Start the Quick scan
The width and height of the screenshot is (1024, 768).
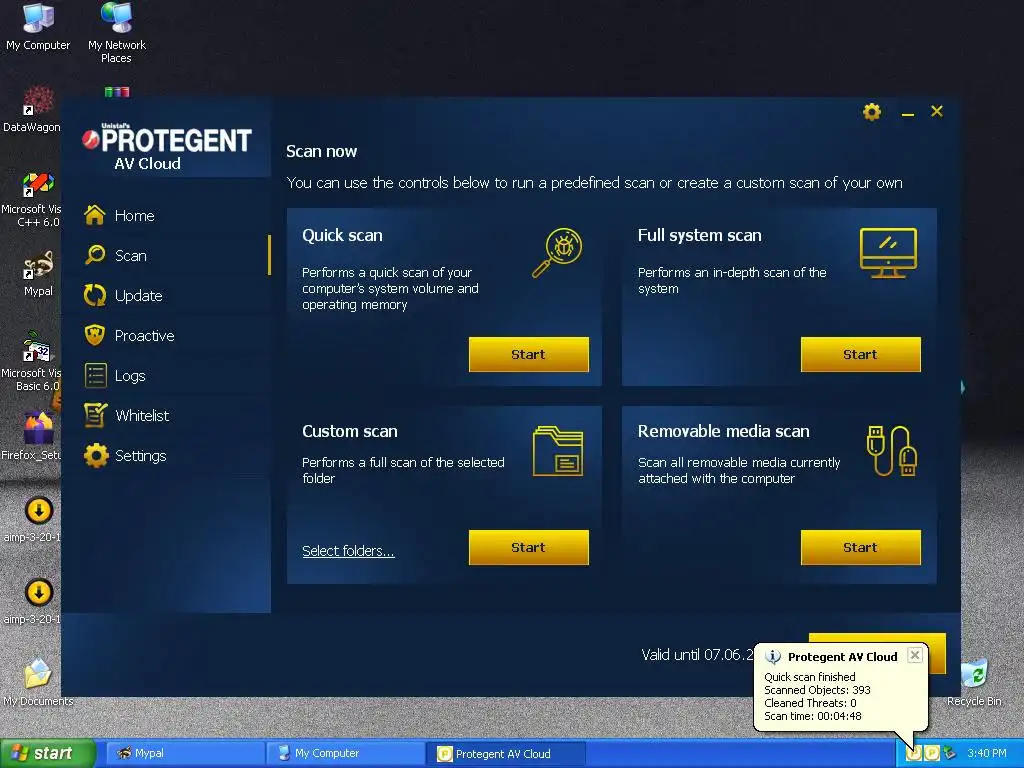[528, 355]
